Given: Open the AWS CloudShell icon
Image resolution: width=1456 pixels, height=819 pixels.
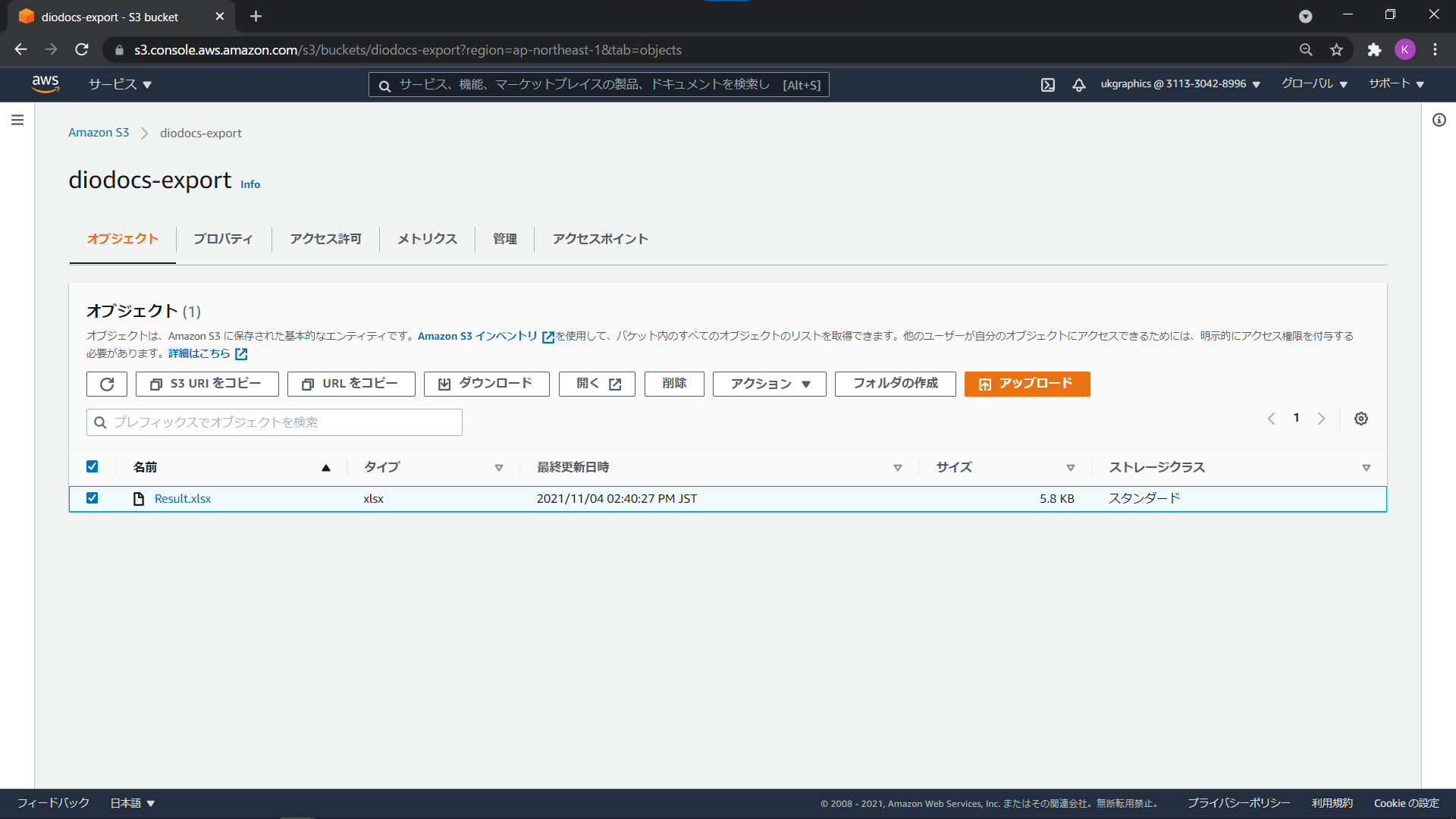Looking at the screenshot, I should point(1048,85).
